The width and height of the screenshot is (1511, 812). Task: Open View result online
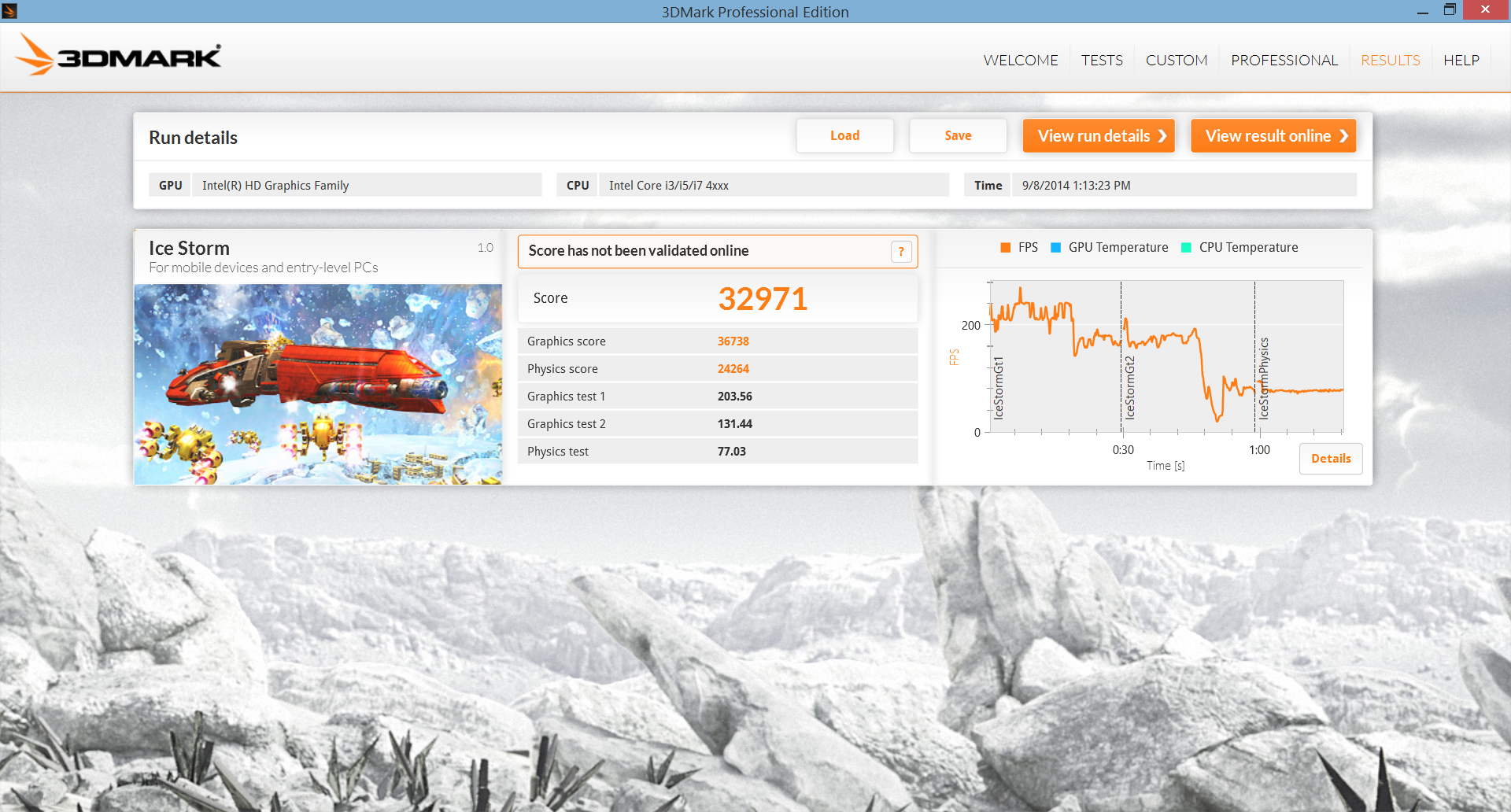pos(1273,135)
